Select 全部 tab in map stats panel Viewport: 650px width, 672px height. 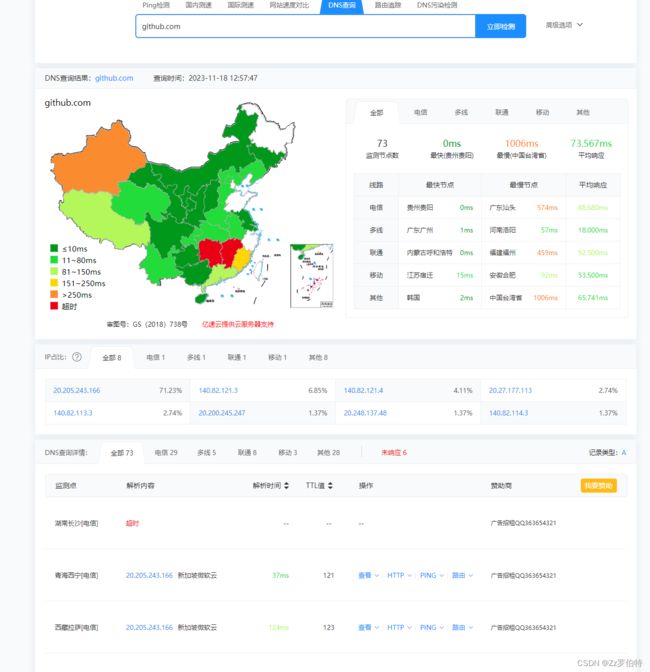[377, 113]
